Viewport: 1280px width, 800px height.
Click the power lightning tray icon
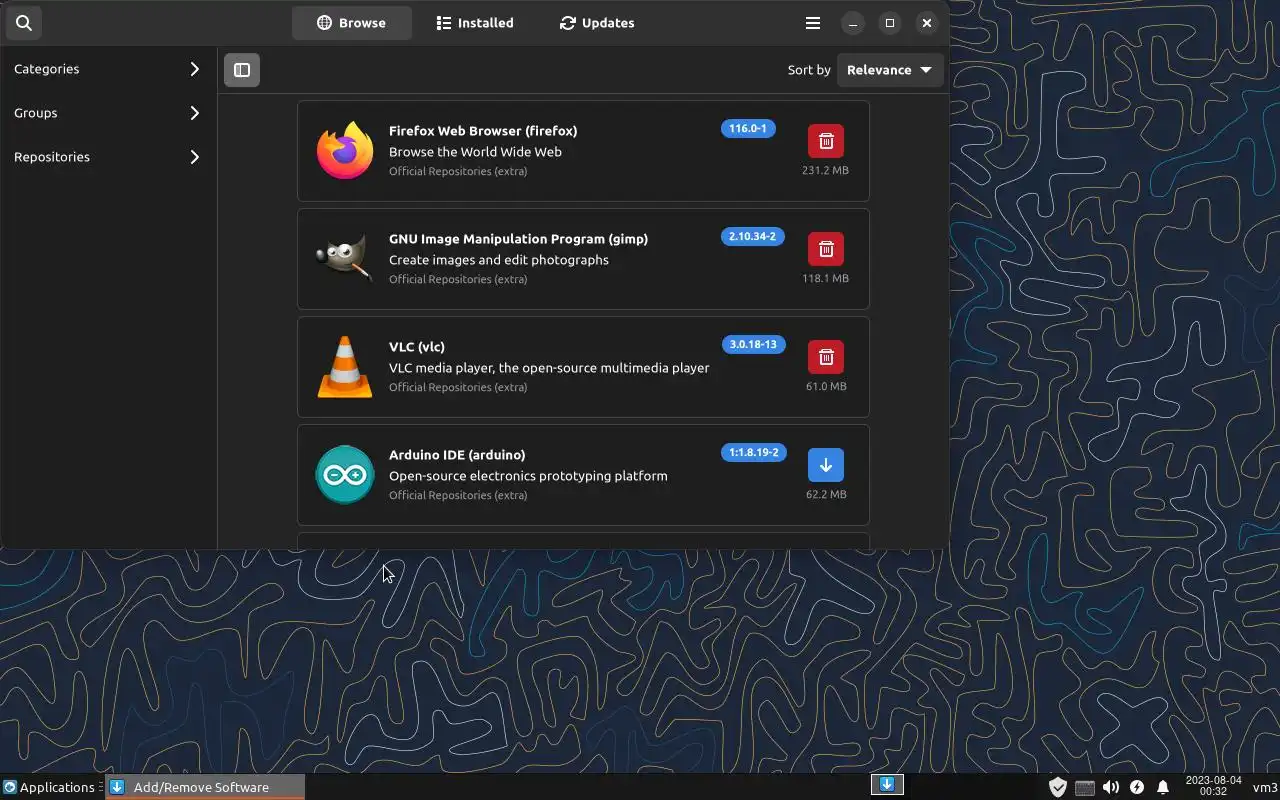click(x=1137, y=787)
